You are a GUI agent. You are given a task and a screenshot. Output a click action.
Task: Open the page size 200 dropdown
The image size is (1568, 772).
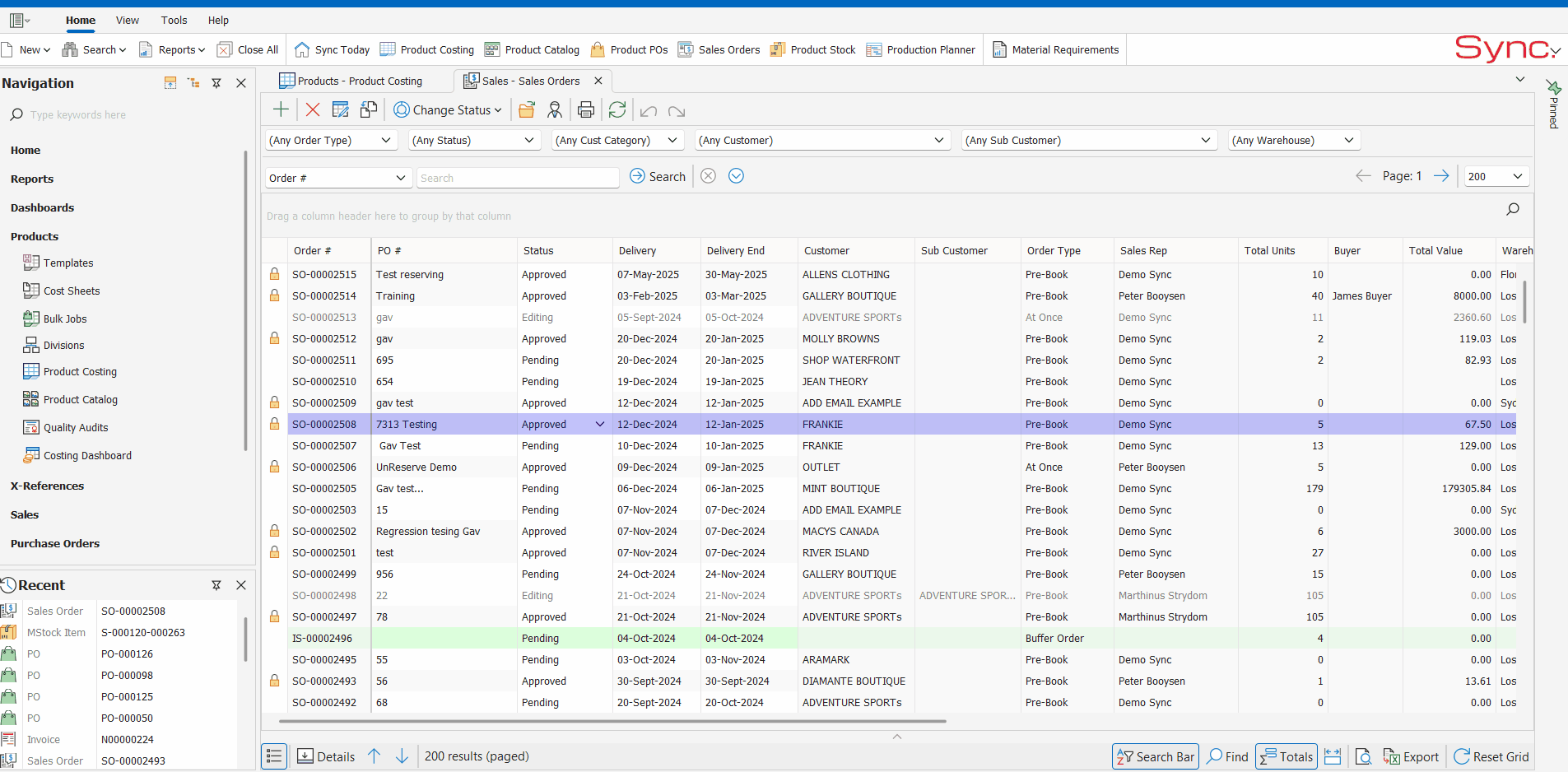coord(1496,176)
